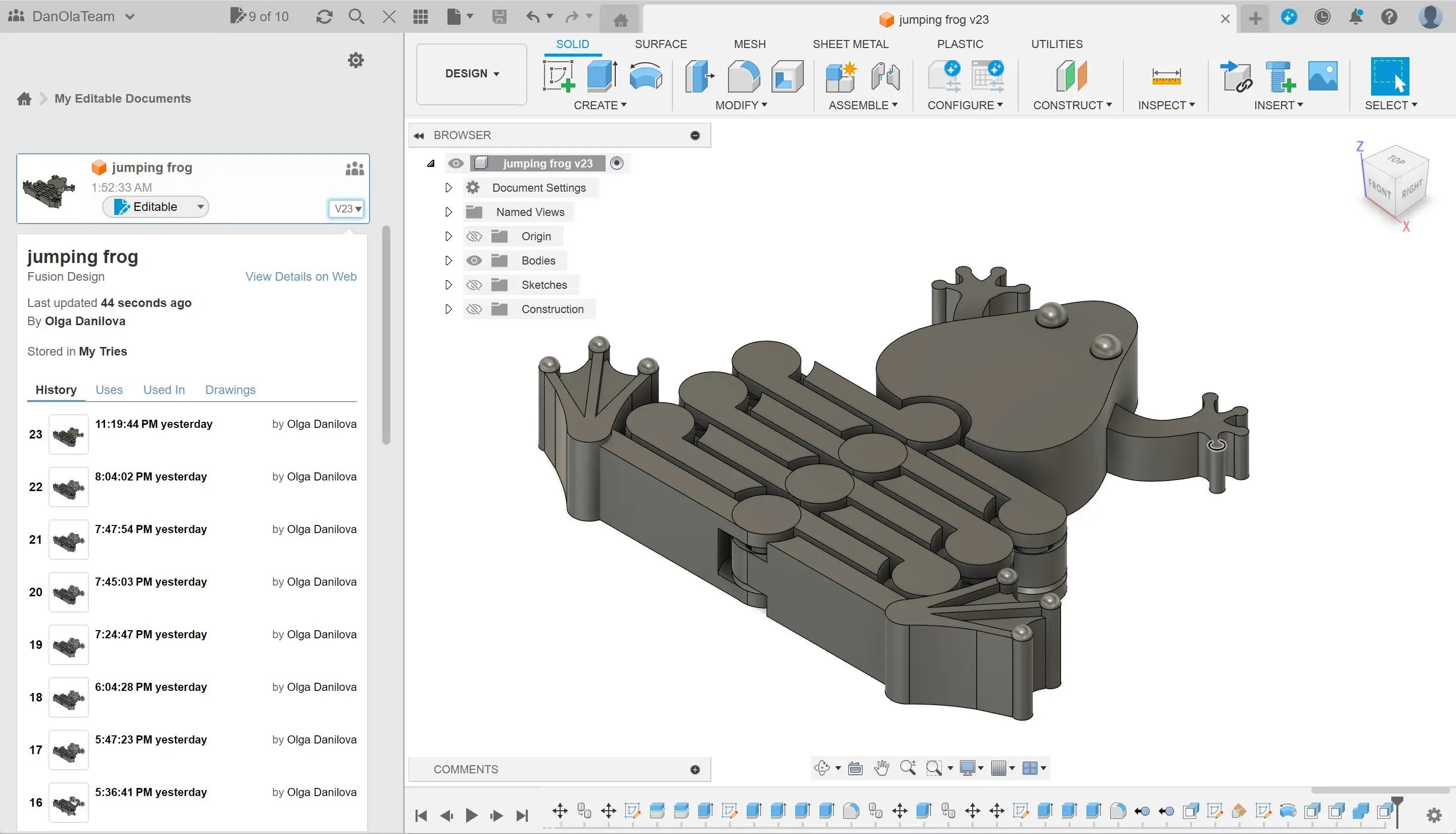Open the MODIFY menu
This screenshot has width=1456, height=834.
pyautogui.click(x=741, y=105)
